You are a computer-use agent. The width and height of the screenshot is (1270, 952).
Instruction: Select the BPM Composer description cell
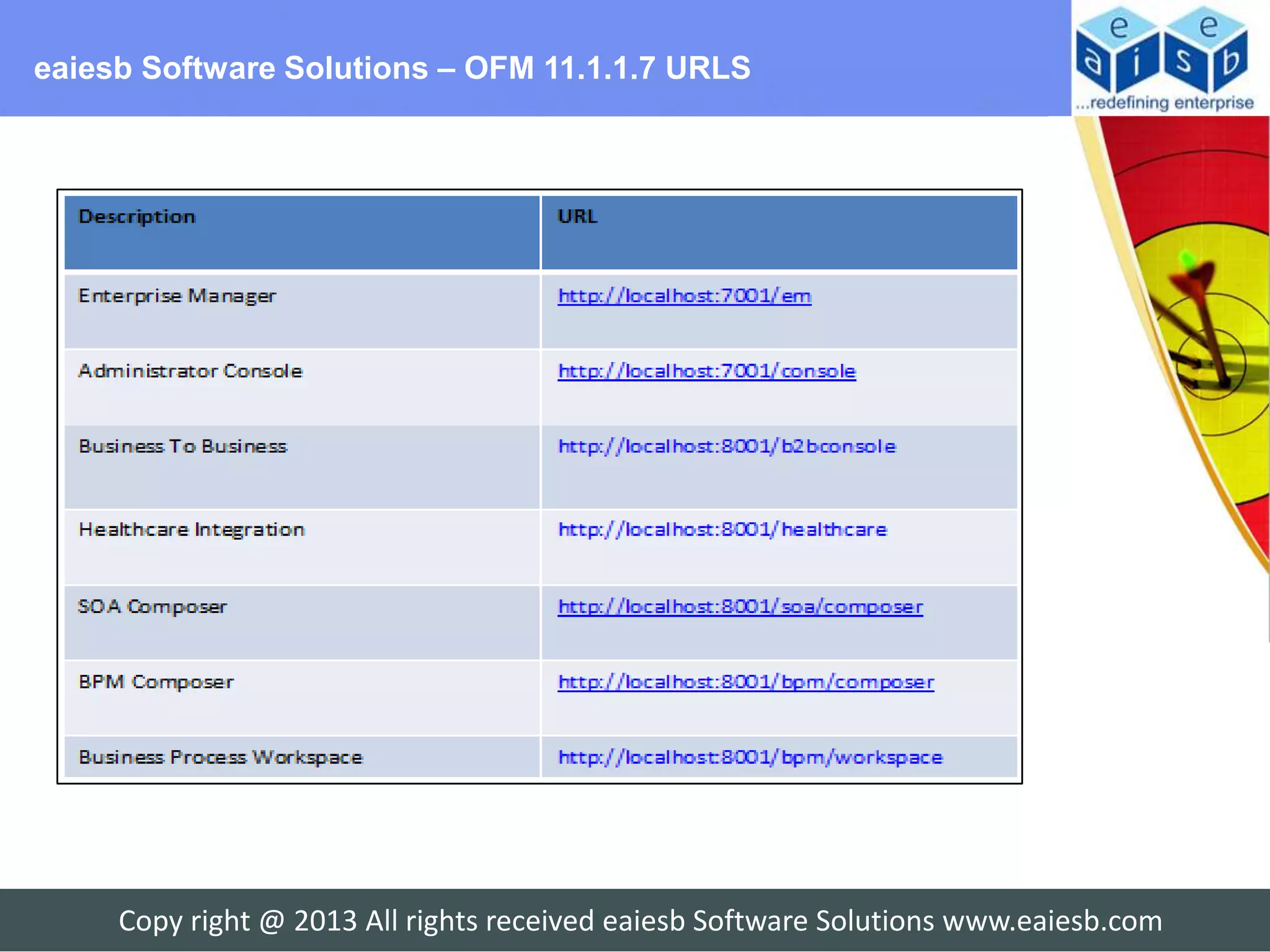pyautogui.click(x=302, y=699)
